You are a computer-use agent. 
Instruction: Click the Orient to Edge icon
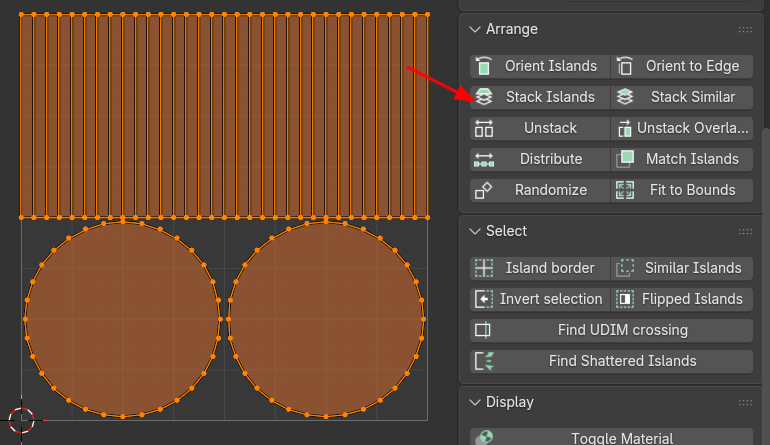click(625, 66)
